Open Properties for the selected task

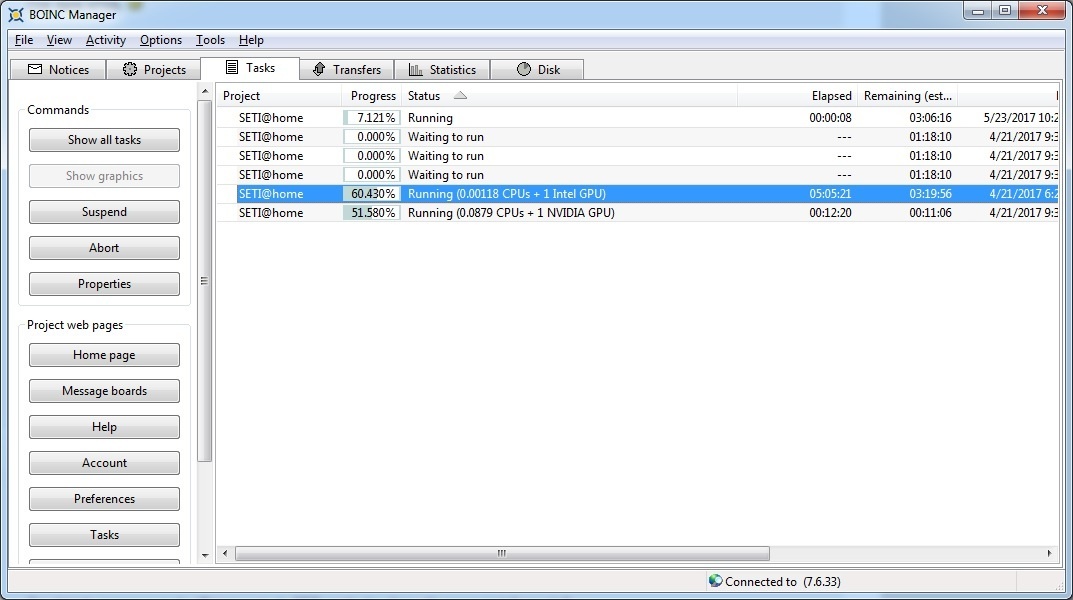pos(104,283)
